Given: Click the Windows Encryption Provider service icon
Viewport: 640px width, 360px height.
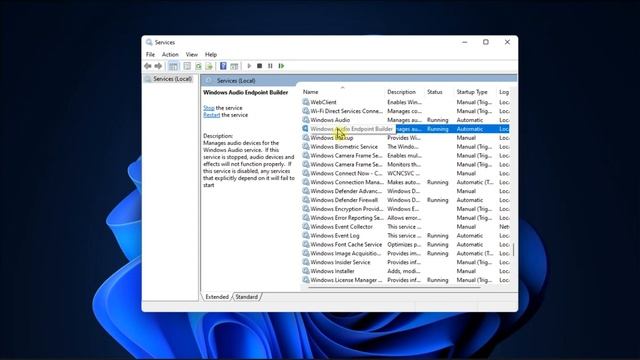Looking at the screenshot, I should 306,209.
